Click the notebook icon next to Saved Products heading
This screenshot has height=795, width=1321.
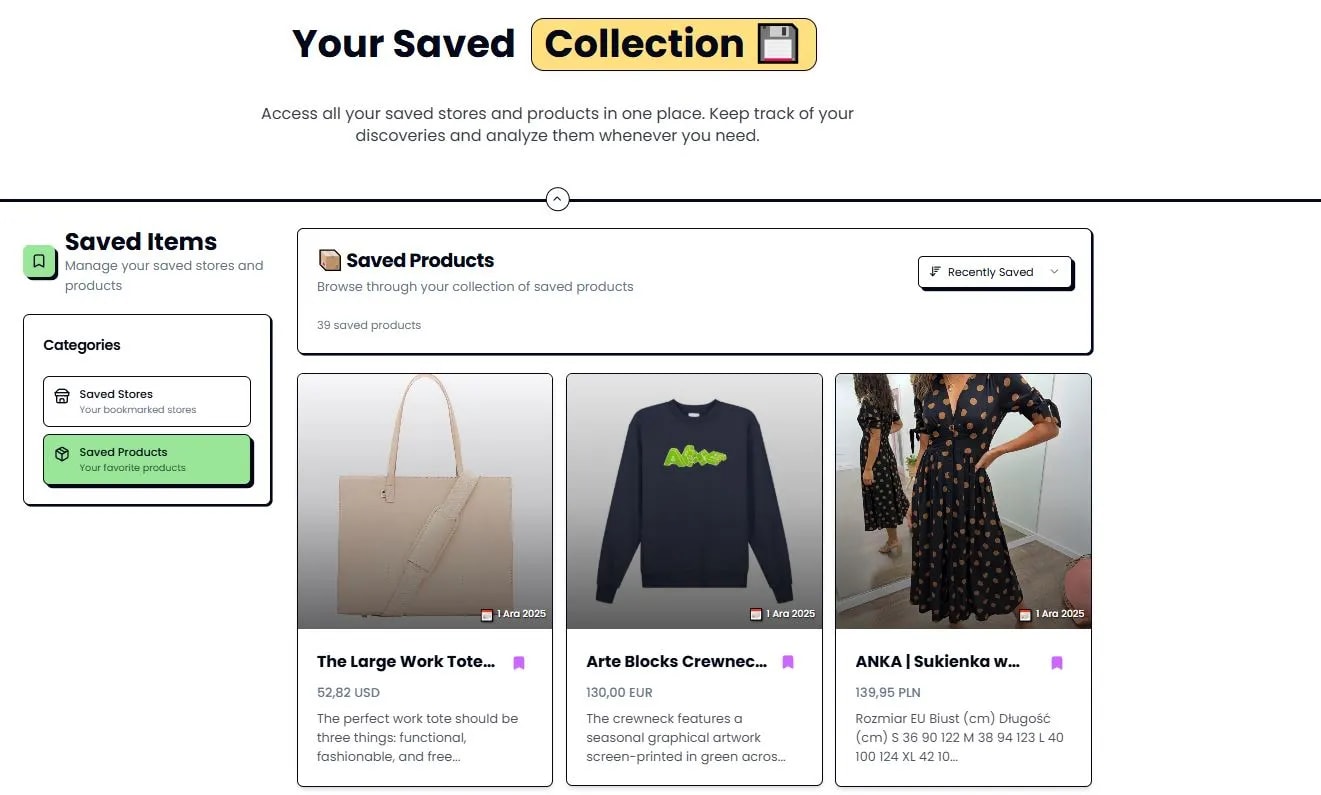(x=330, y=259)
